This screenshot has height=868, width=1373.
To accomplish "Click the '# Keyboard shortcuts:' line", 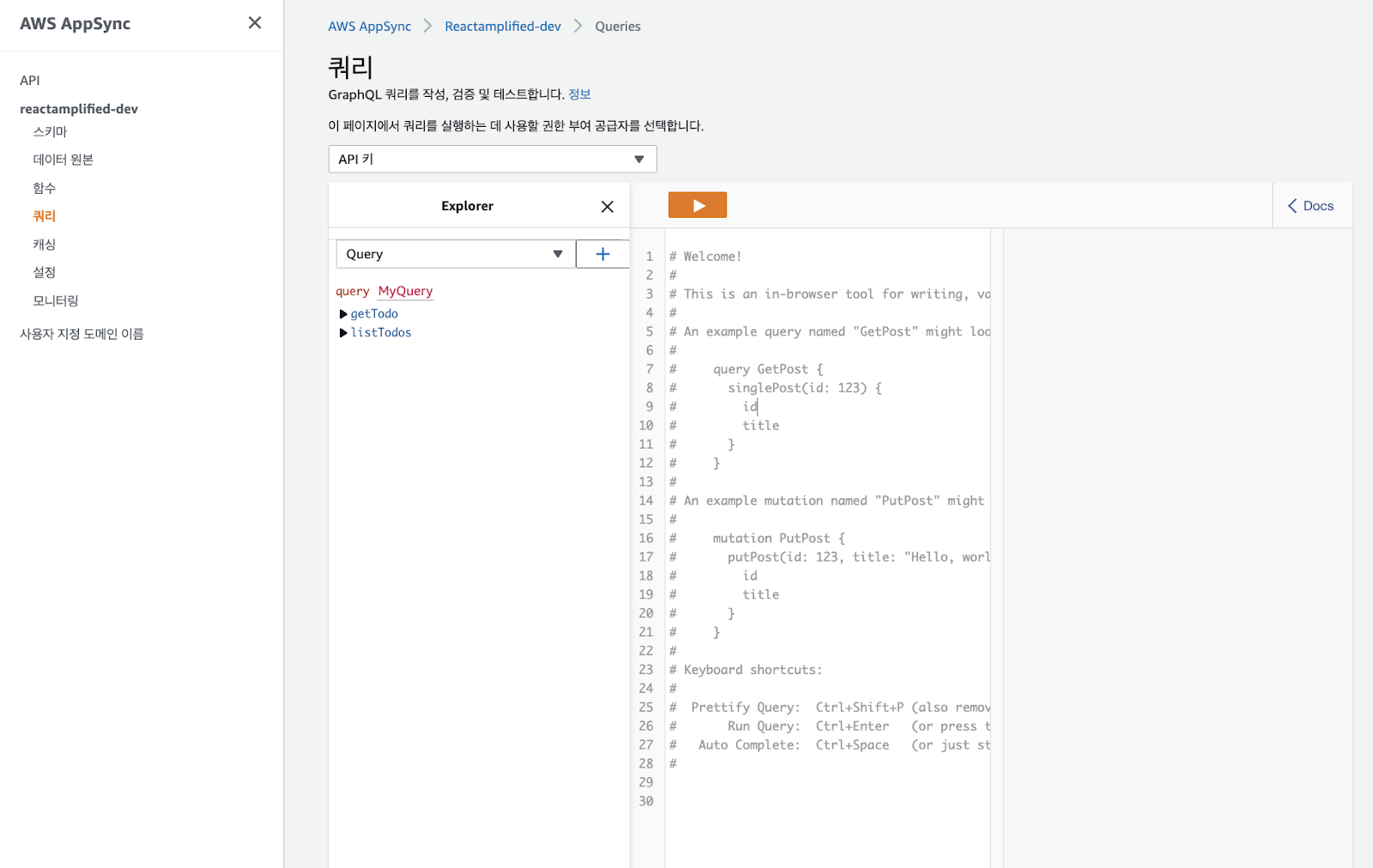I will click(746, 670).
